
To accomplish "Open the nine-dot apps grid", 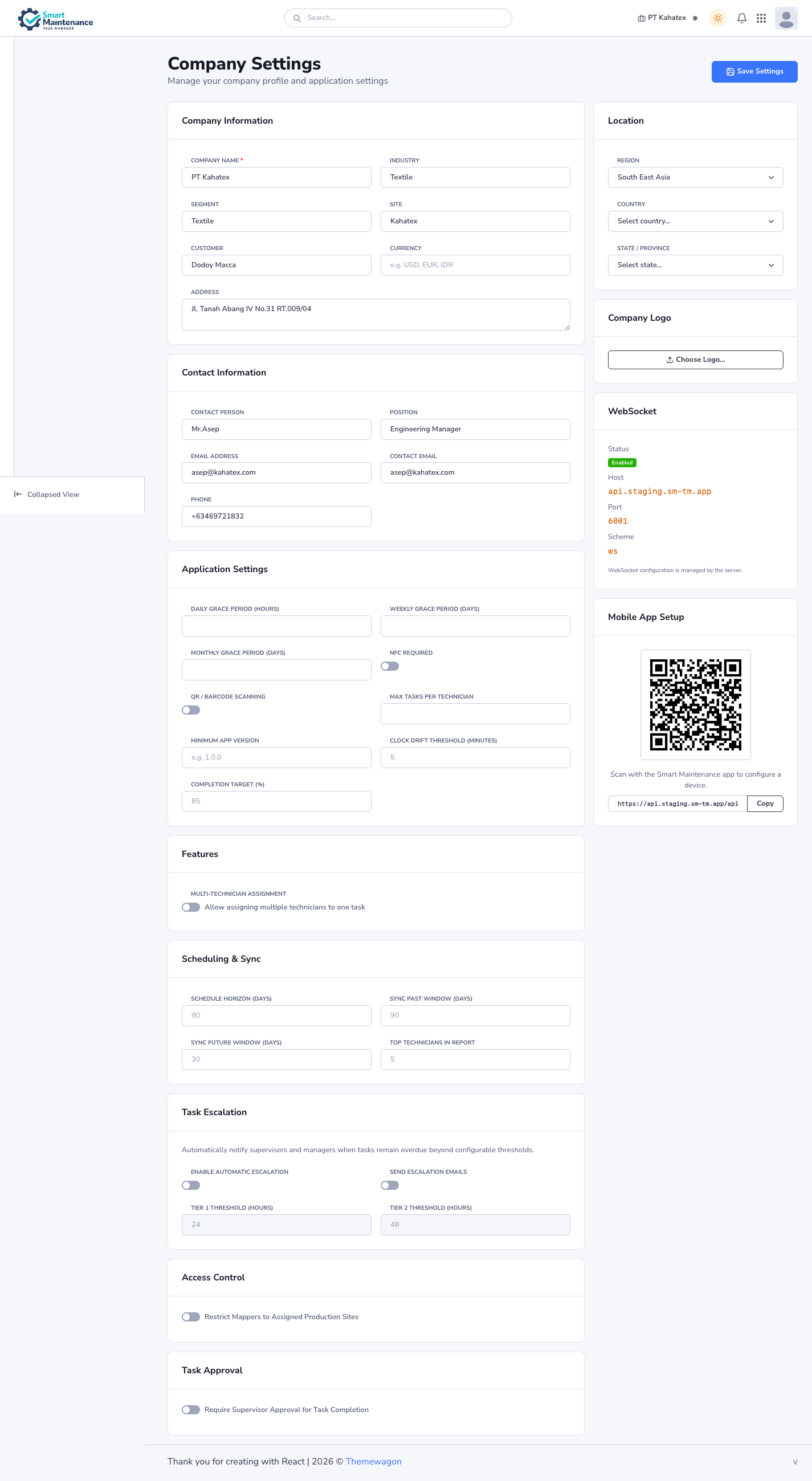I will 761,18.
